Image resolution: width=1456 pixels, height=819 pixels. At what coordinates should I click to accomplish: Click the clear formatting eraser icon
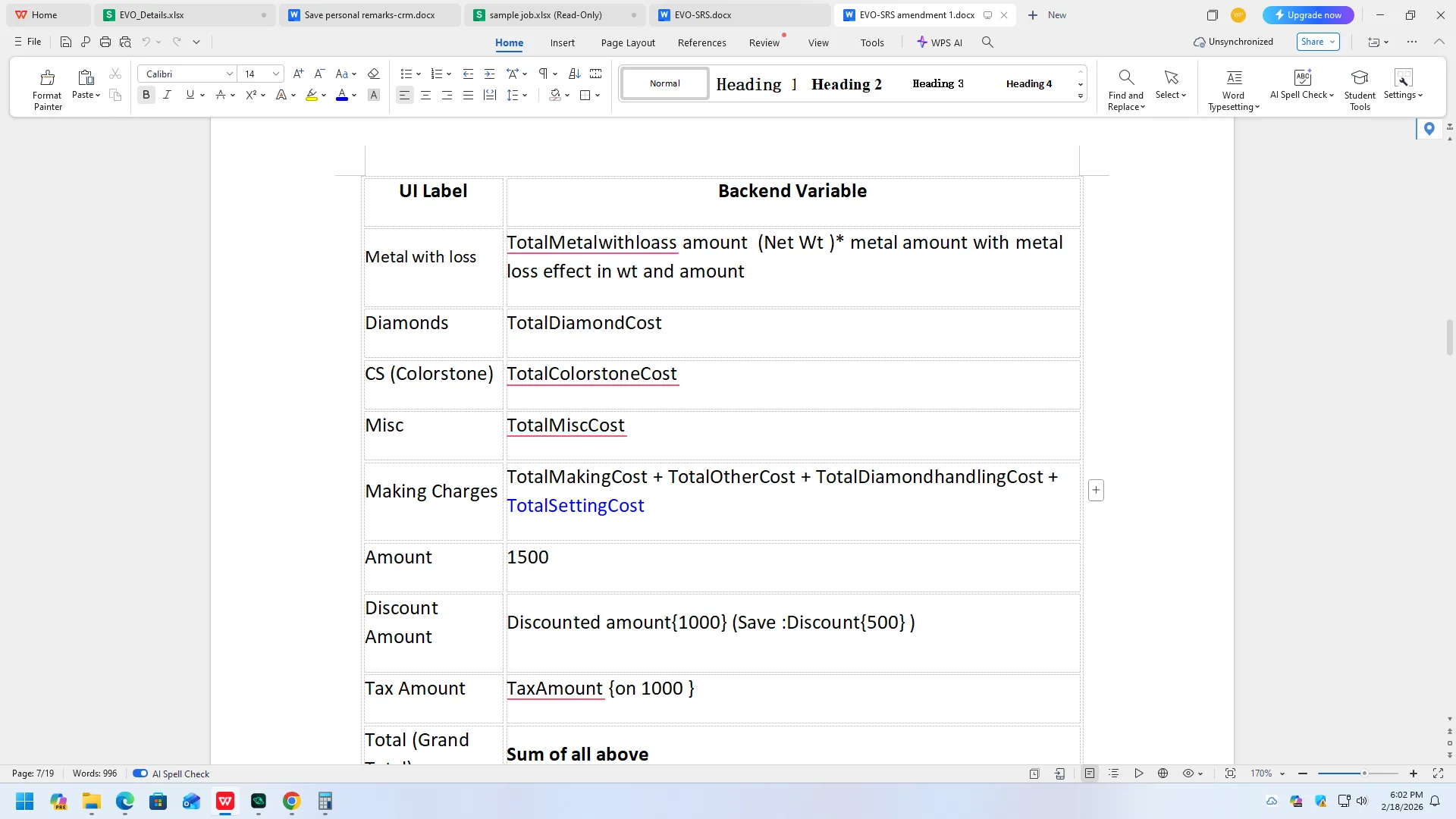tap(373, 74)
